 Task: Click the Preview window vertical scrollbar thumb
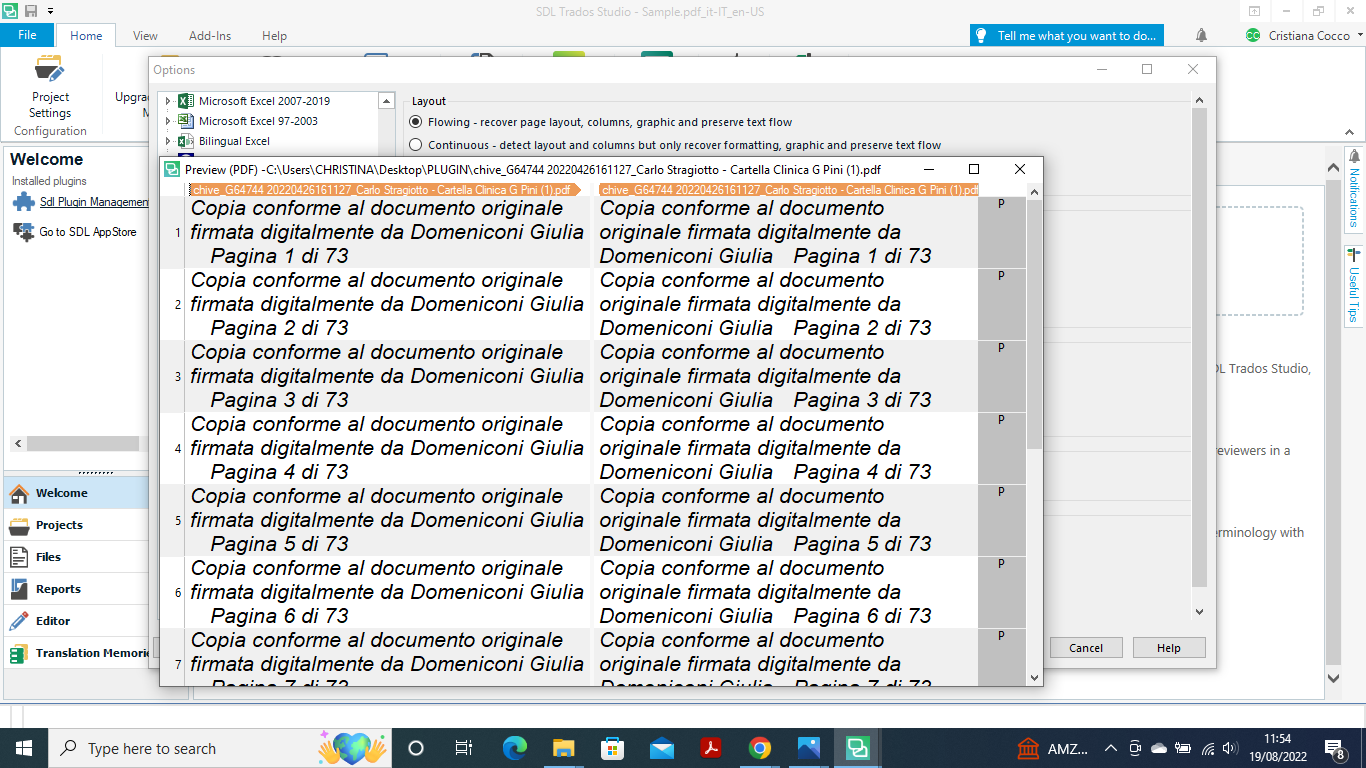(1035, 324)
